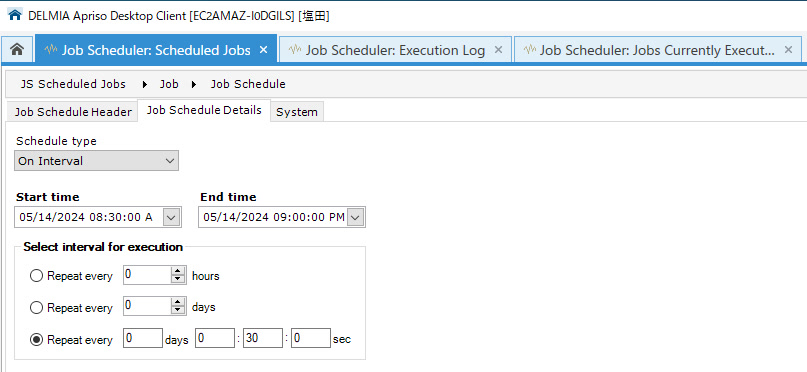Close the Execution Log tab
This screenshot has height=372, width=807.
[x=498, y=50]
